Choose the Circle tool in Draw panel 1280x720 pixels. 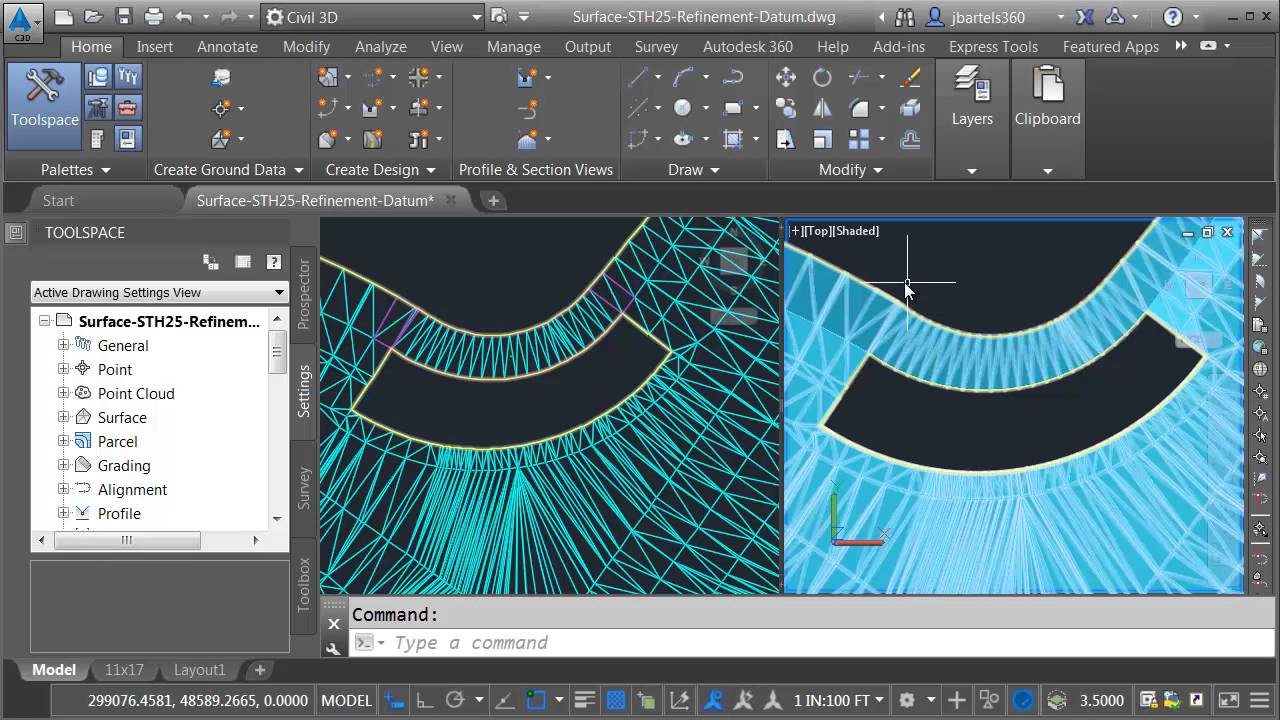coord(683,108)
